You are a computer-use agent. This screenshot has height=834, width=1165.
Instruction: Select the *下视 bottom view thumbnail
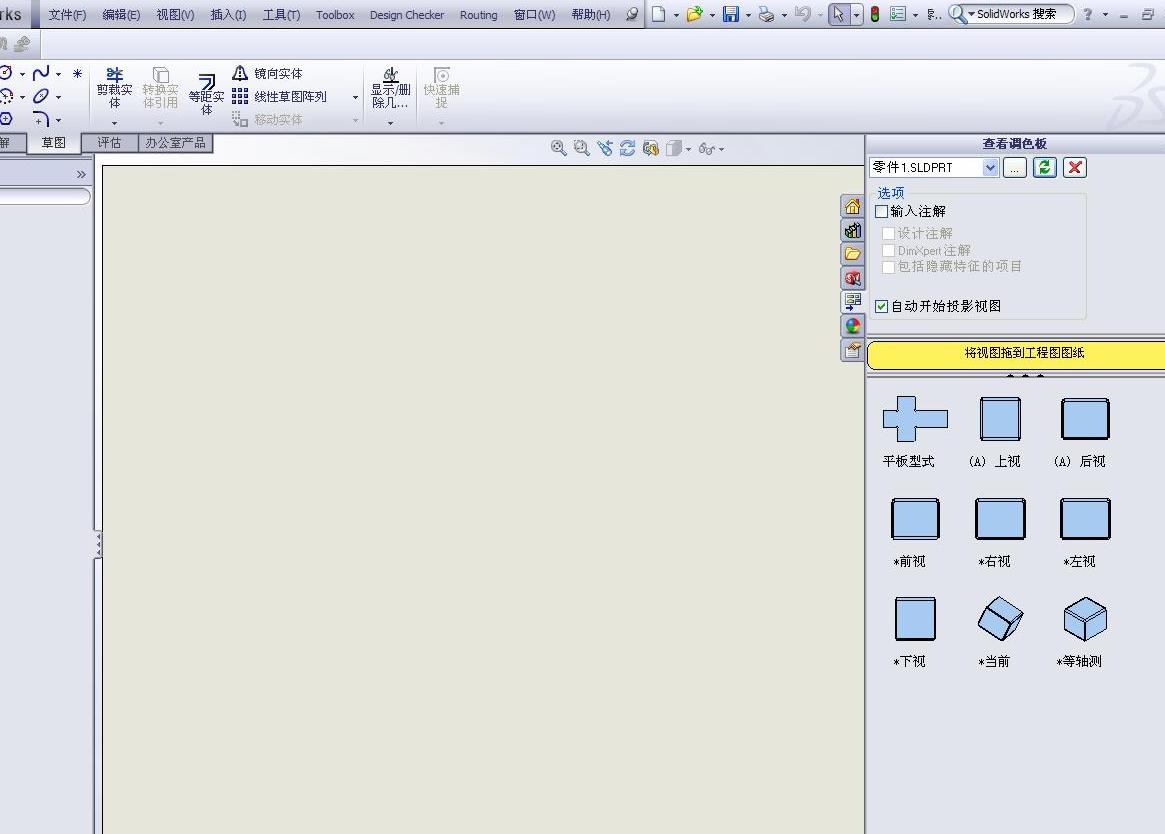(x=915, y=618)
